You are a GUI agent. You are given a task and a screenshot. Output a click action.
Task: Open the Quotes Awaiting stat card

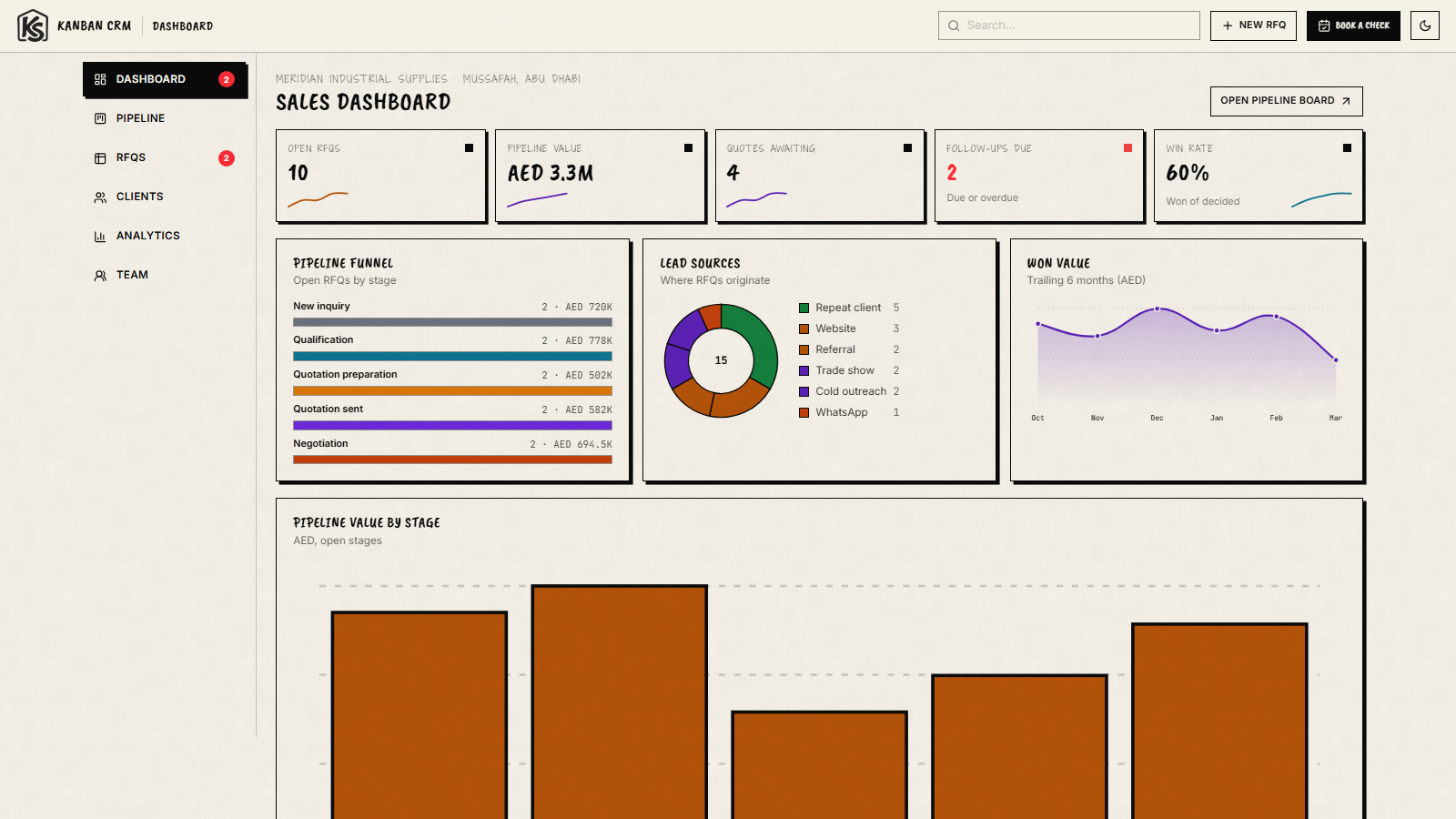coord(820,176)
